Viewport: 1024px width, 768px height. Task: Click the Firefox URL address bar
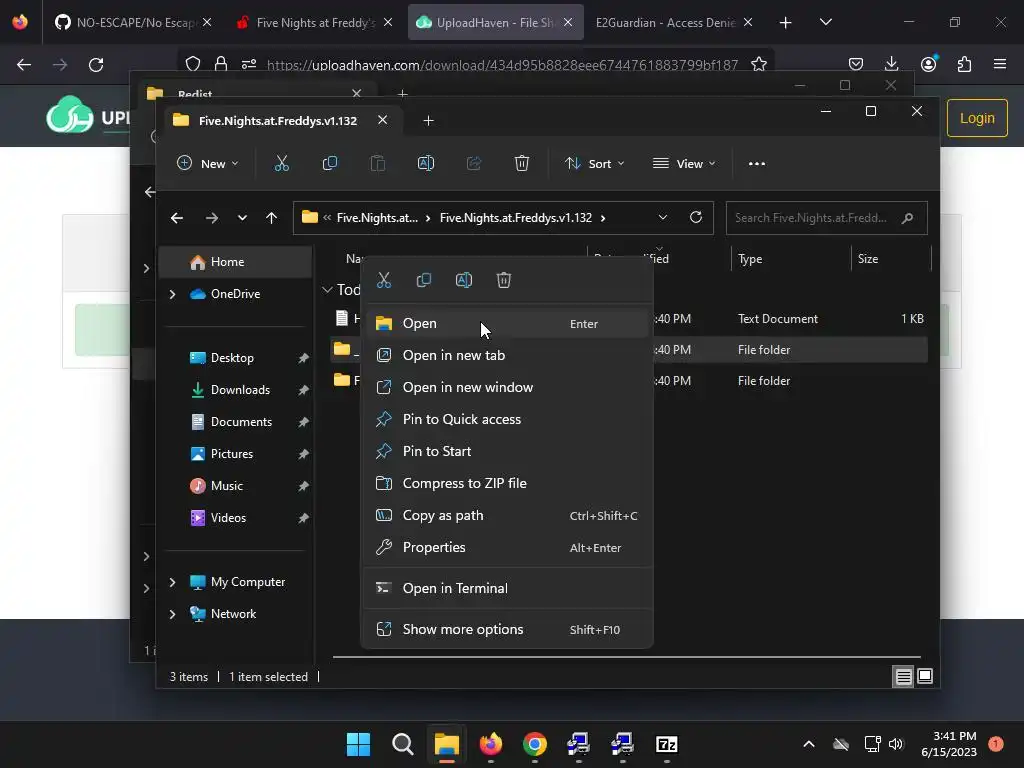coord(502,65)
